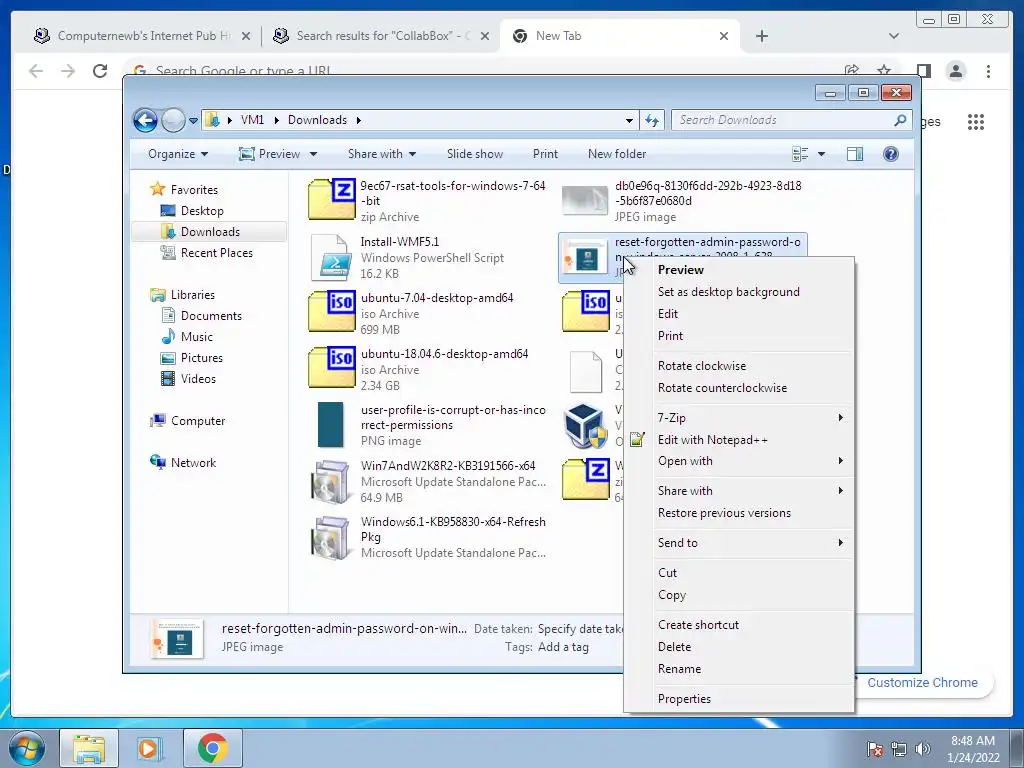Select Network in the navigation pane
1024x768 pixels.
pos(193,462)
